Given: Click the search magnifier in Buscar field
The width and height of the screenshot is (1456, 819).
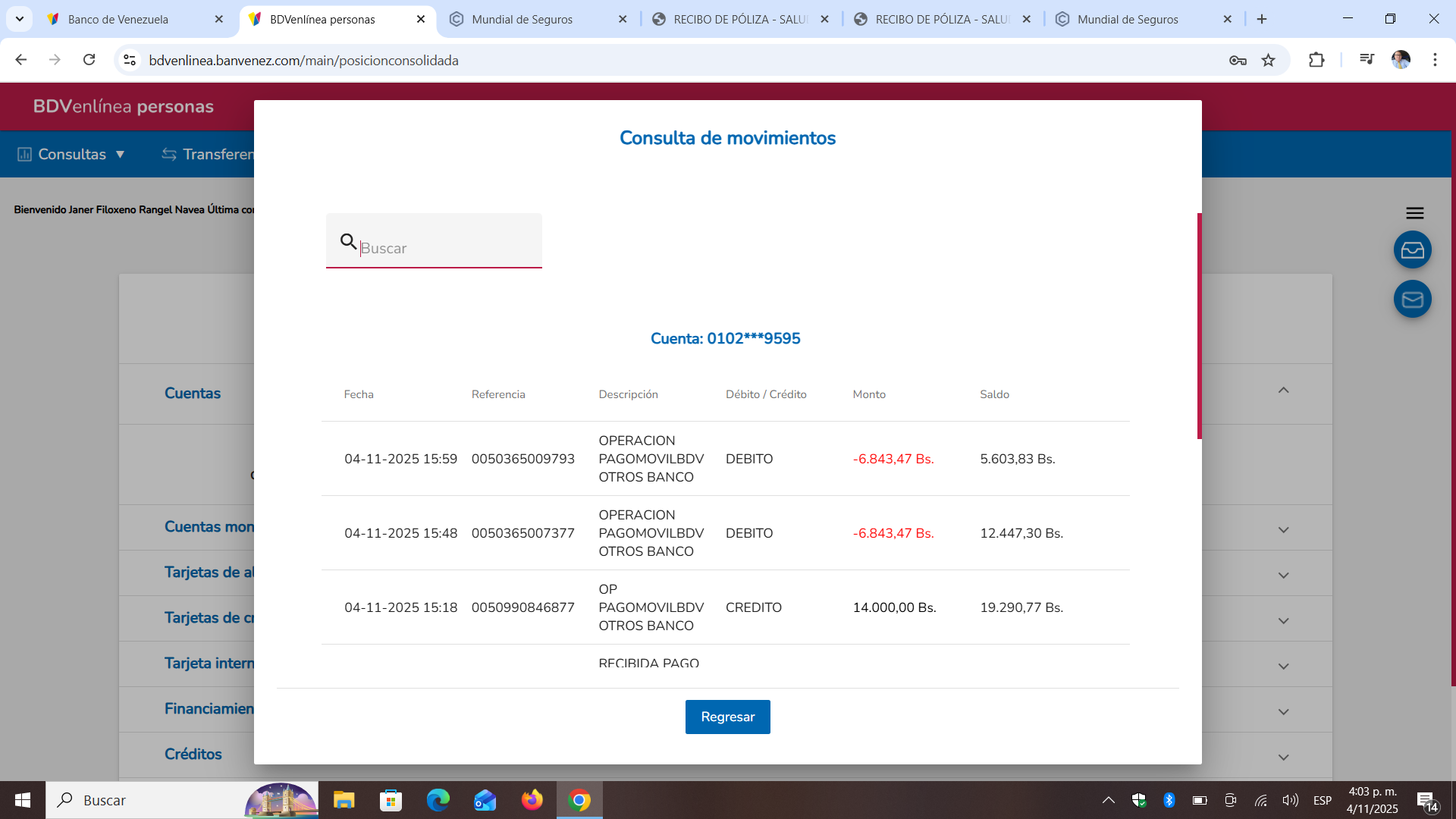Looking at the screenshot, I should (x=348, y=242).
